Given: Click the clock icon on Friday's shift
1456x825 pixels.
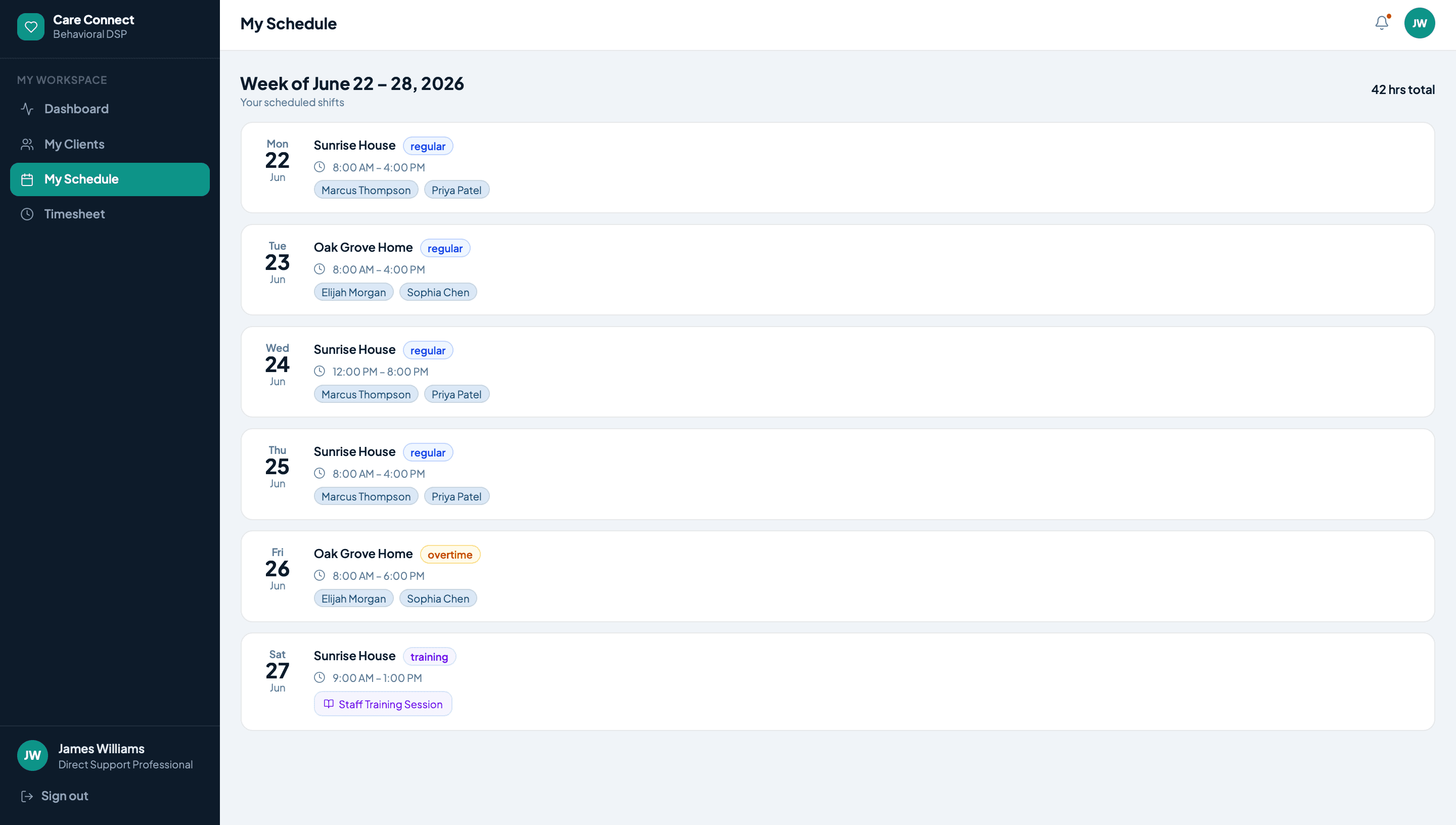Looking at the screenshot, I should pos(320,575).
